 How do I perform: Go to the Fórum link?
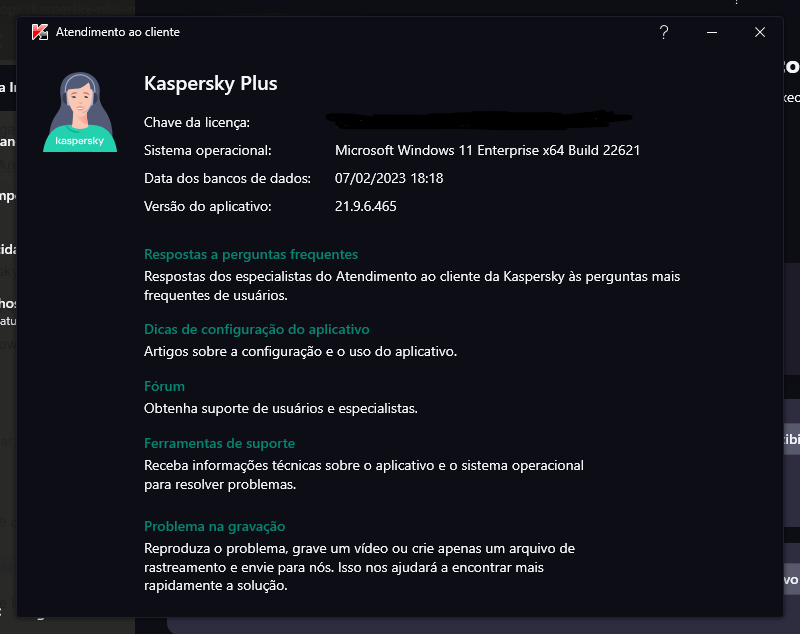point(164,386)
